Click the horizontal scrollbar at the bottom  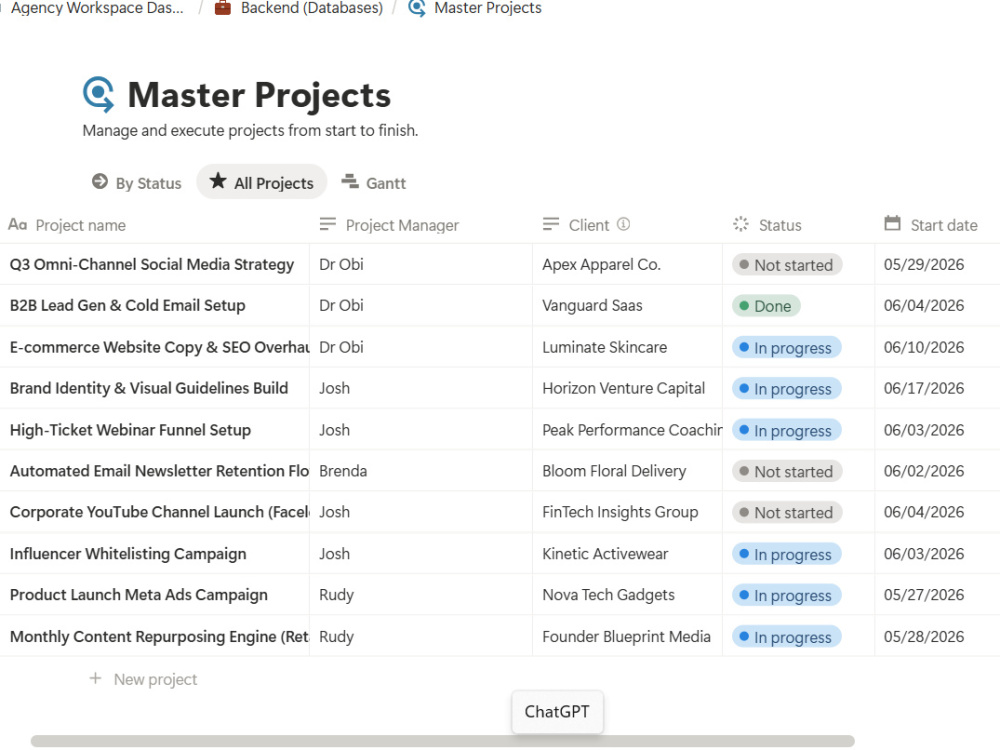[443, 740]
